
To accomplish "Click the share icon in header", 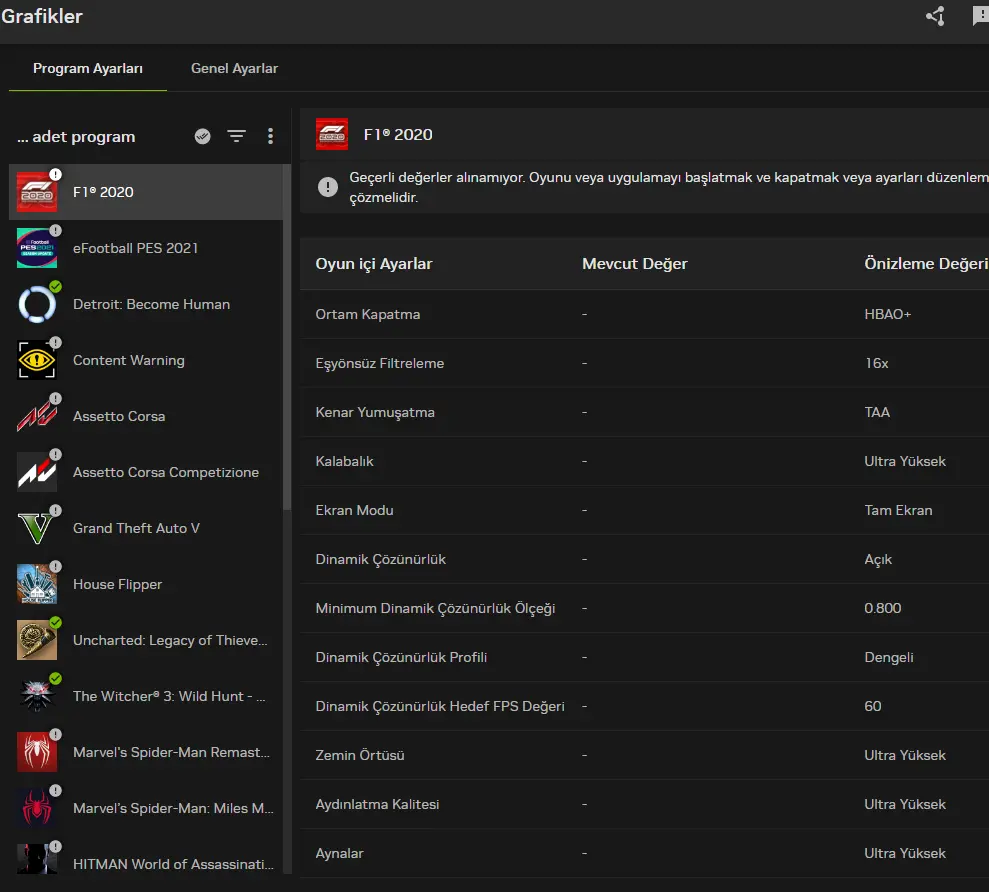I will pyautogui.click(x=935, y=16).
